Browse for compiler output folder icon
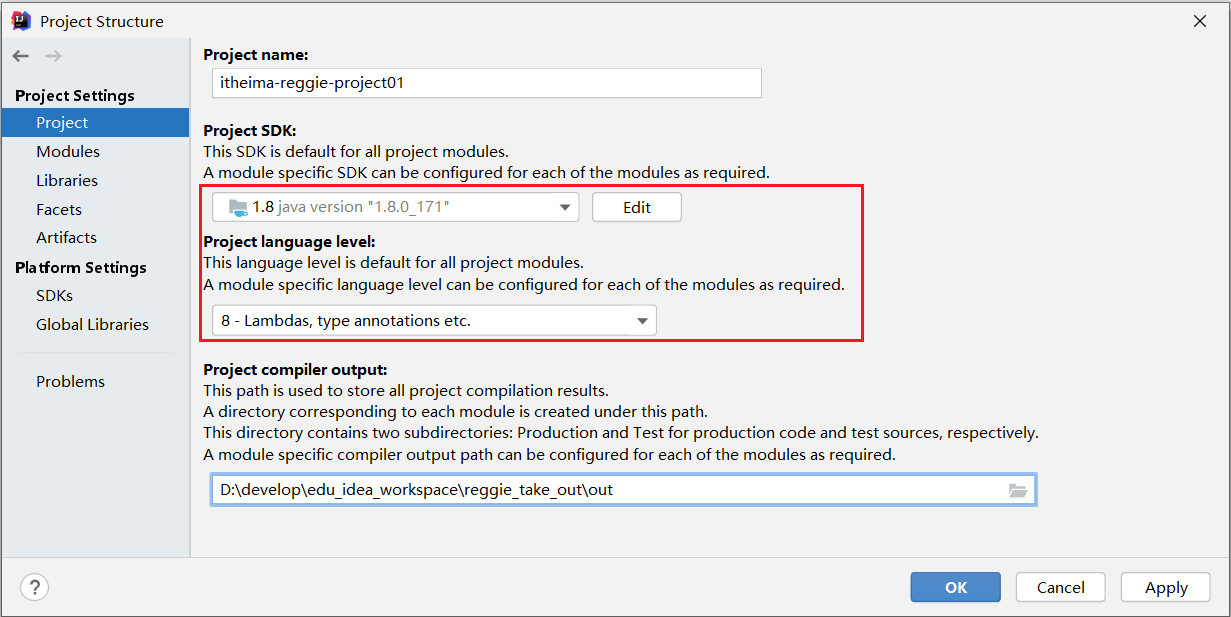Screen dimensions: 1231x617 click(x=1018, y=490)
